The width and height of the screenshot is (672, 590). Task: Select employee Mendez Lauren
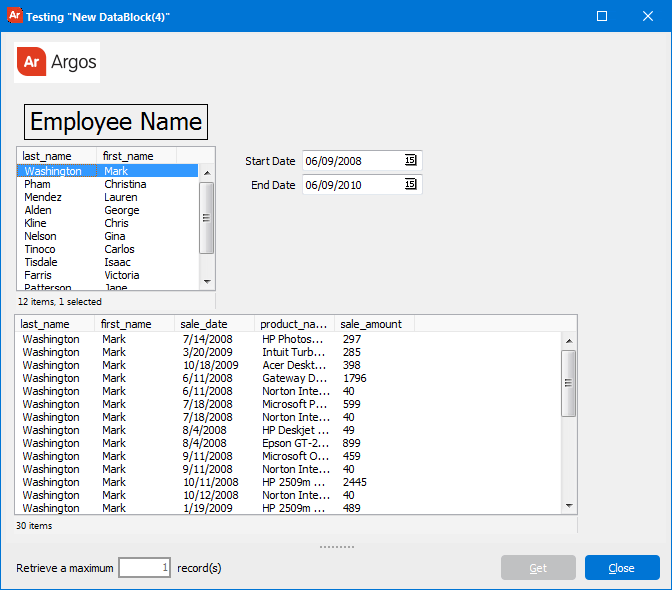click(108, 197)
